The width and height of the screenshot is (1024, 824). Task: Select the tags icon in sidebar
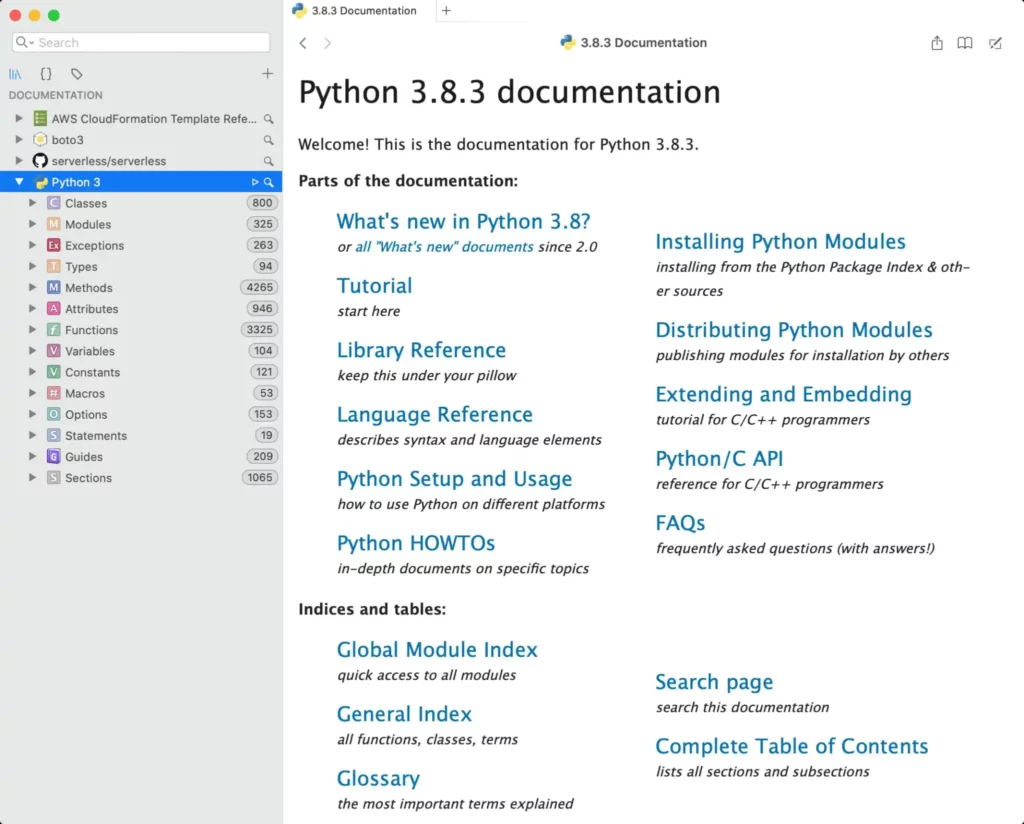[77, 74]
